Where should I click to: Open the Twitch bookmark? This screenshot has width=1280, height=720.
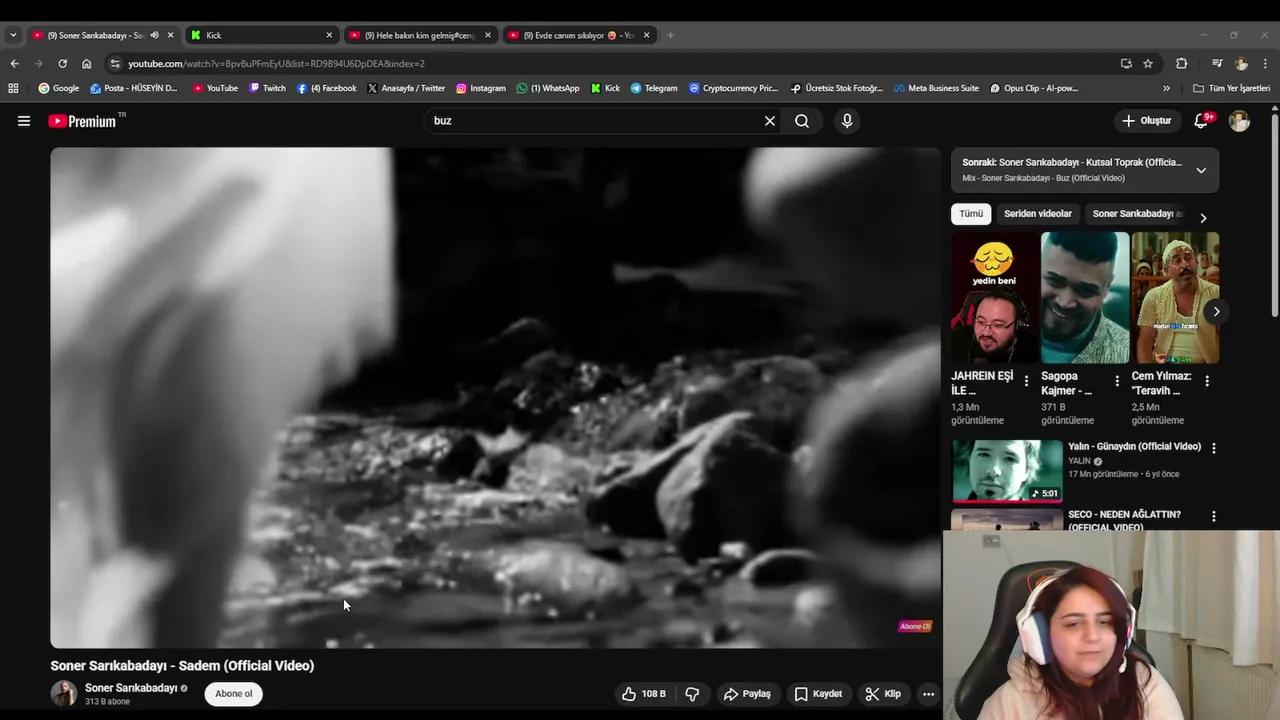(267, 88)
